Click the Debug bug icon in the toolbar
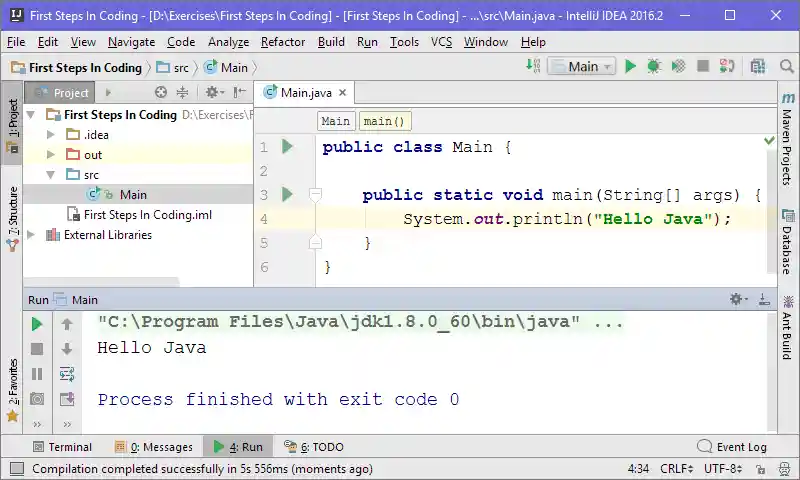Viewport: 800px width, 480px height. point(654,67)
